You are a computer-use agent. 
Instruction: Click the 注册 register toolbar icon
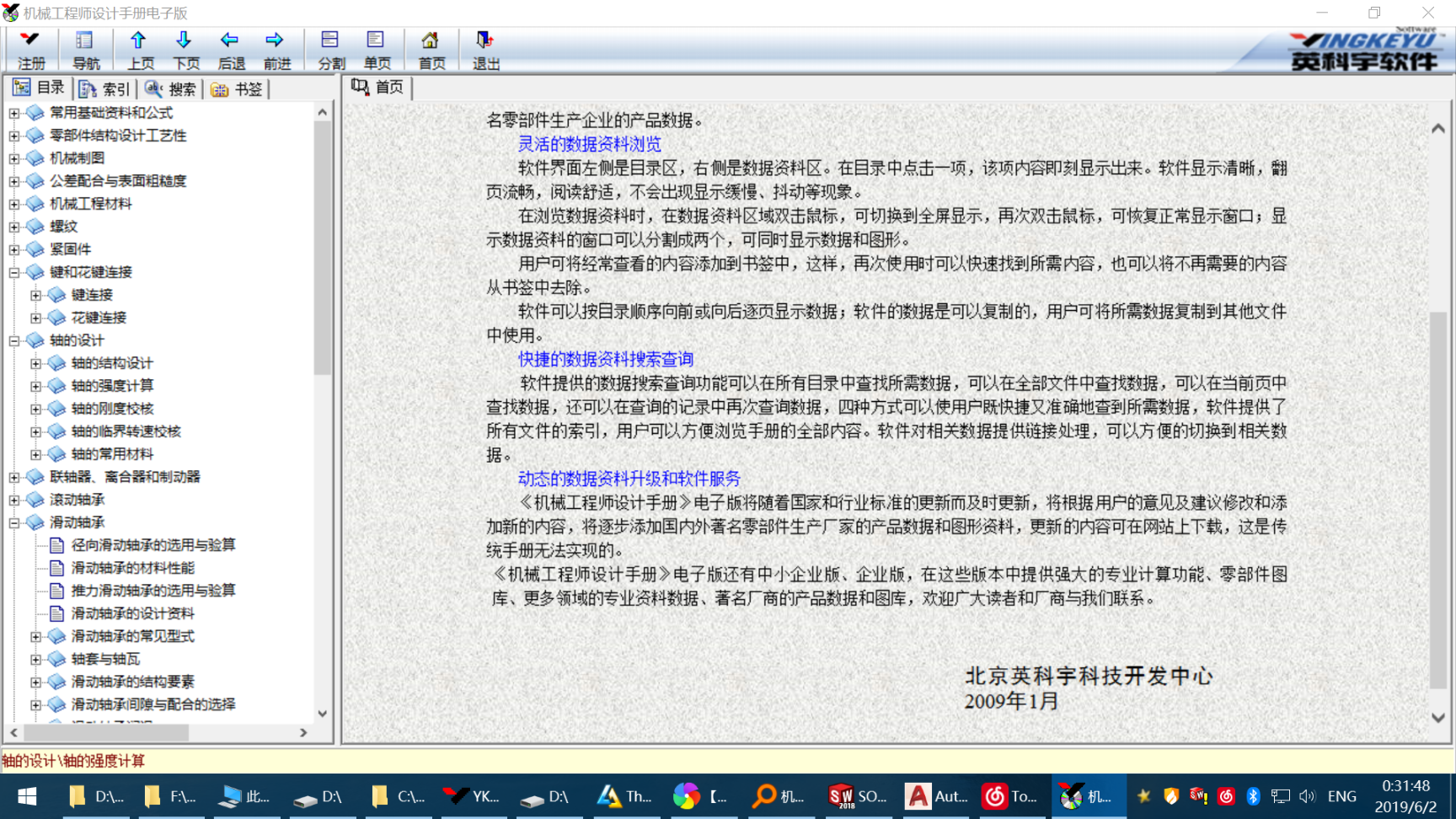tap(31, 50)
